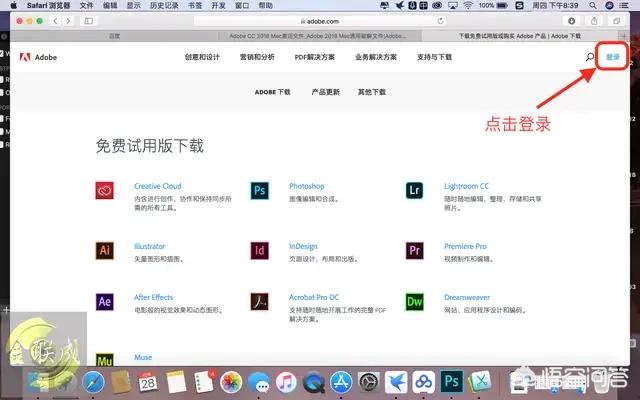Open the 历史记录 menu

164,5
